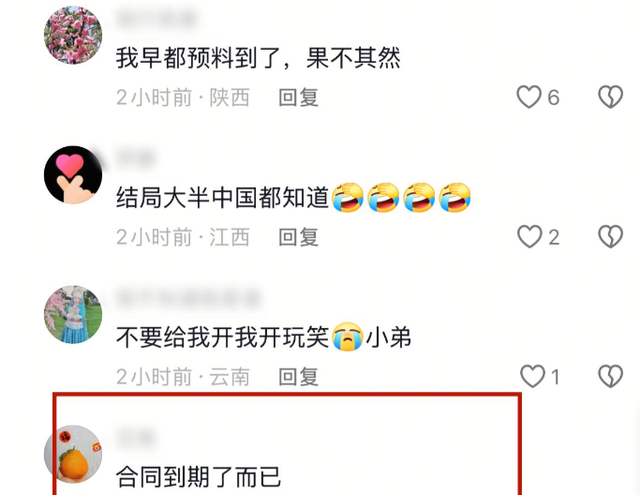Dislike the 结局大半中国都知道 comment

[x=611, y=237]
